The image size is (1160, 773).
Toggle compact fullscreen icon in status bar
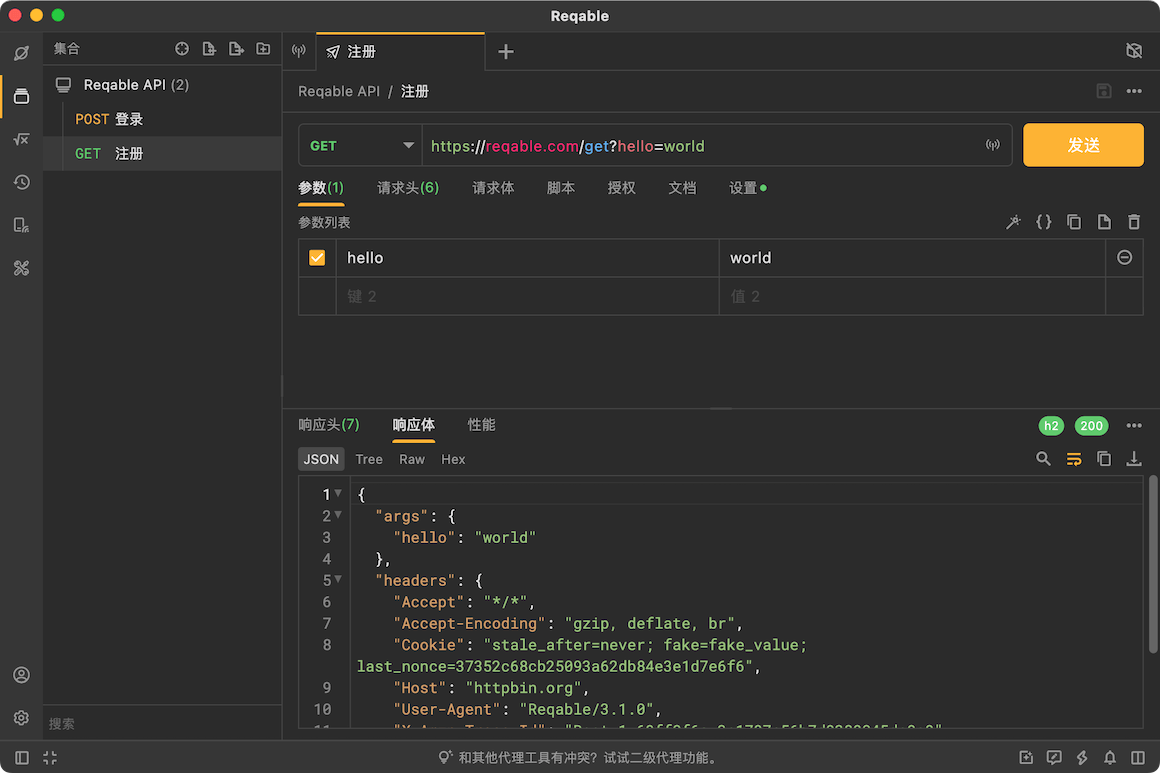click(x=50, y=757)
